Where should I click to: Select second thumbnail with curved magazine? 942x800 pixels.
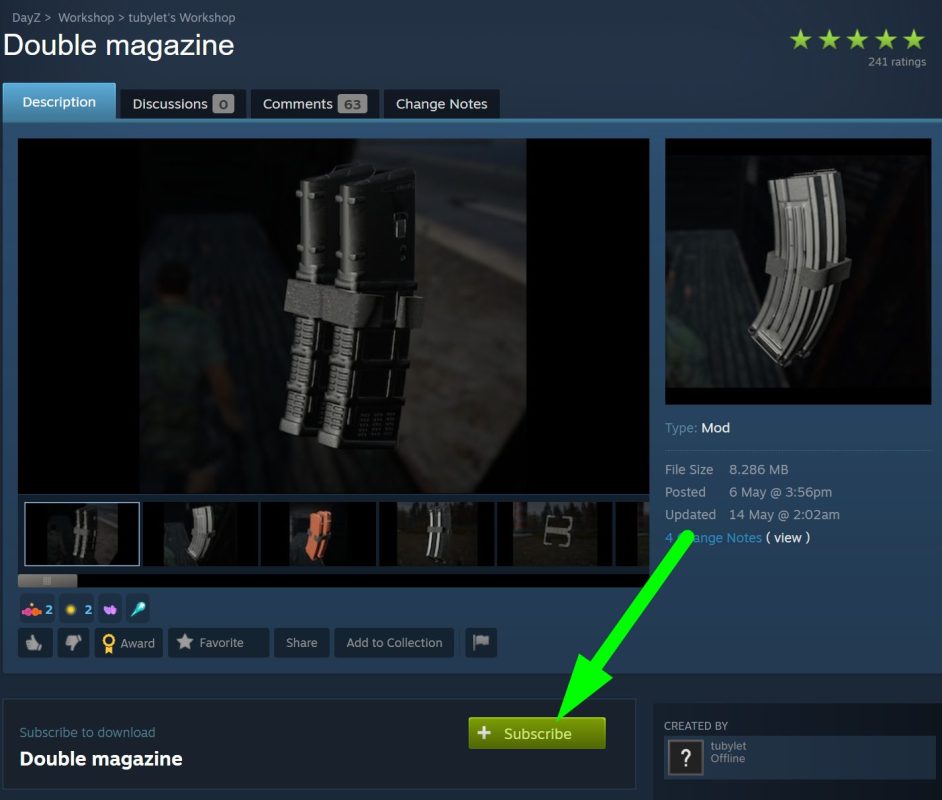coord(201,534)
